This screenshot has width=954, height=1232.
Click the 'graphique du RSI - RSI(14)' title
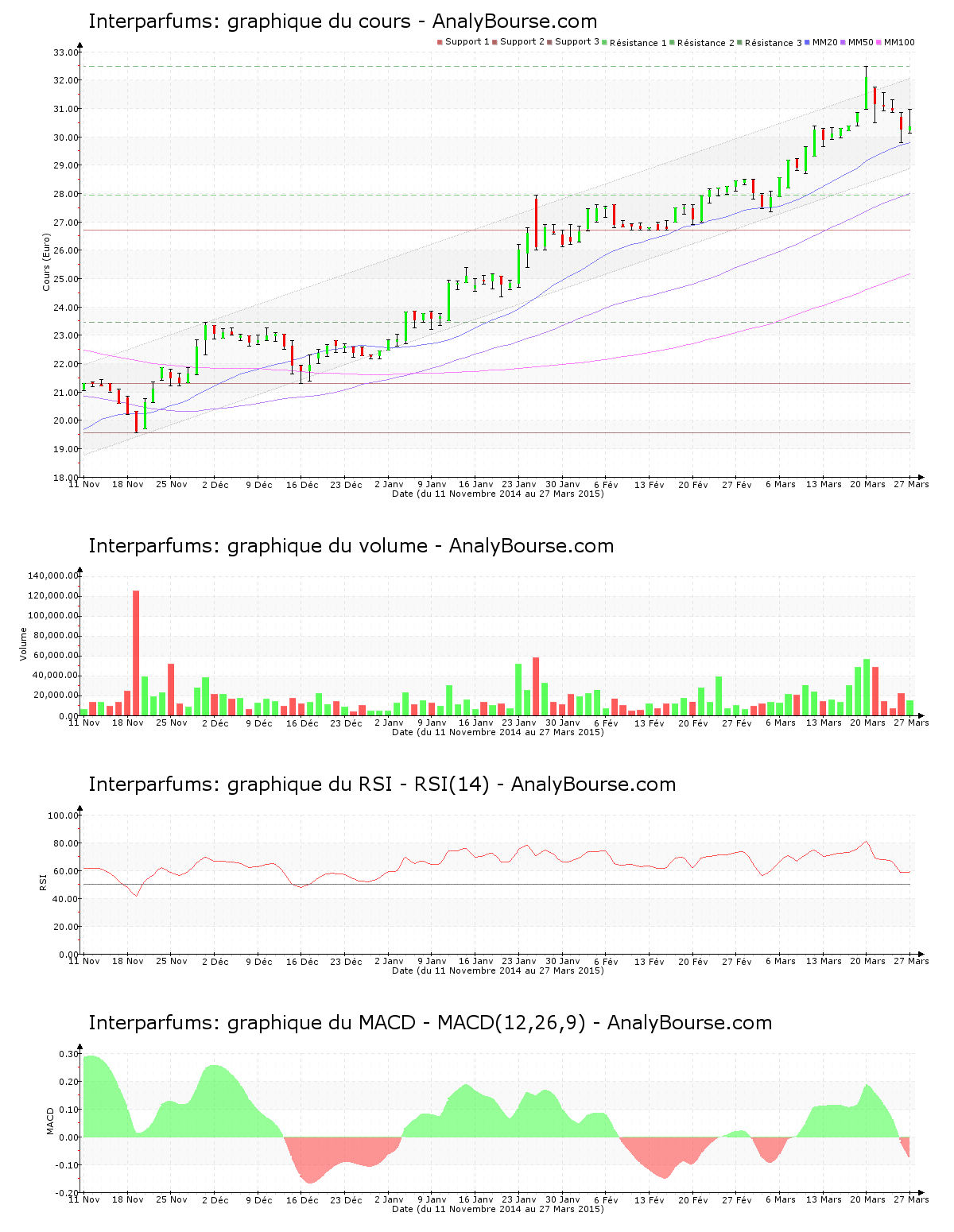(382, 785)
